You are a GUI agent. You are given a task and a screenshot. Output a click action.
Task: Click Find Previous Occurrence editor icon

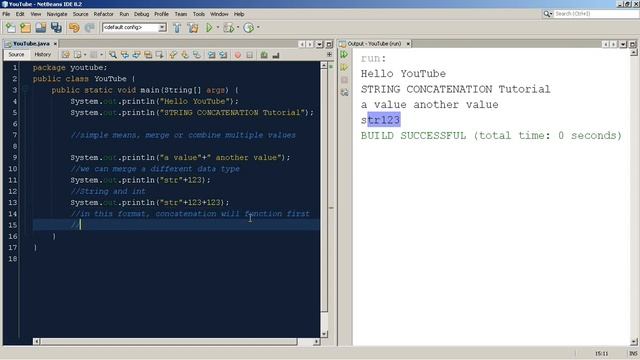click(124, 55)
